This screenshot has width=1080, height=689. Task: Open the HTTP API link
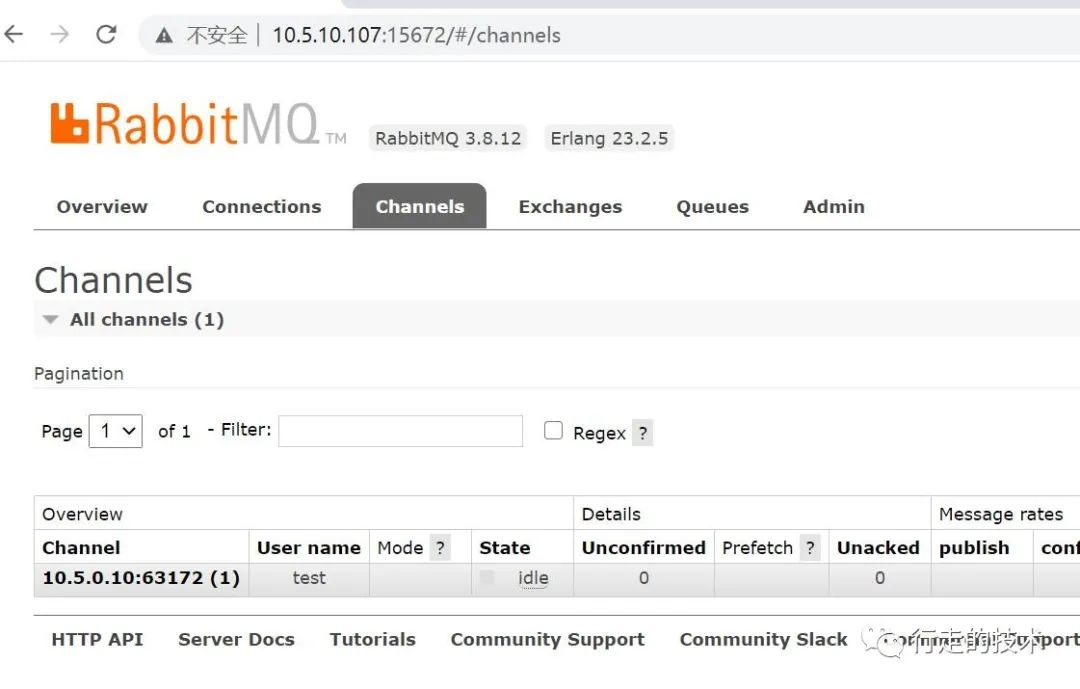(97, 639)
